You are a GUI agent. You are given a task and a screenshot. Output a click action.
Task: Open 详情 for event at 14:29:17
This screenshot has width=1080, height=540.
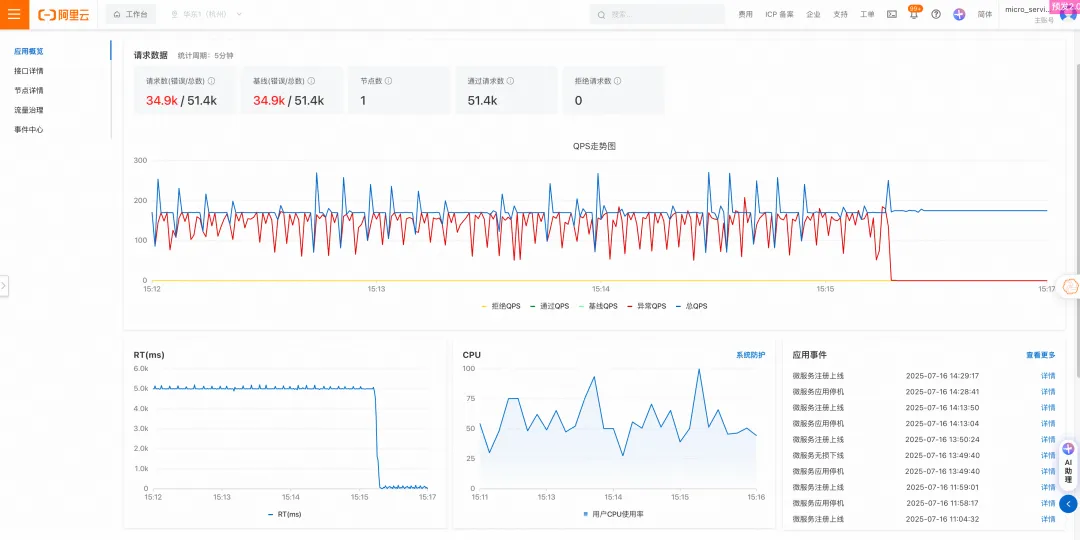[1048, 376]
